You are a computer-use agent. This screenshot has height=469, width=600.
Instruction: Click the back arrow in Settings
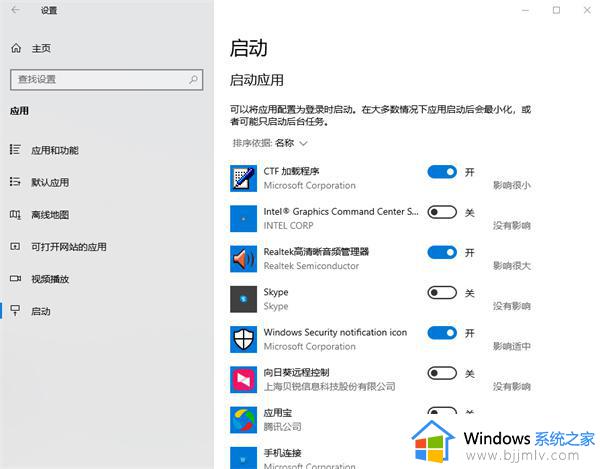click(15, 10)
